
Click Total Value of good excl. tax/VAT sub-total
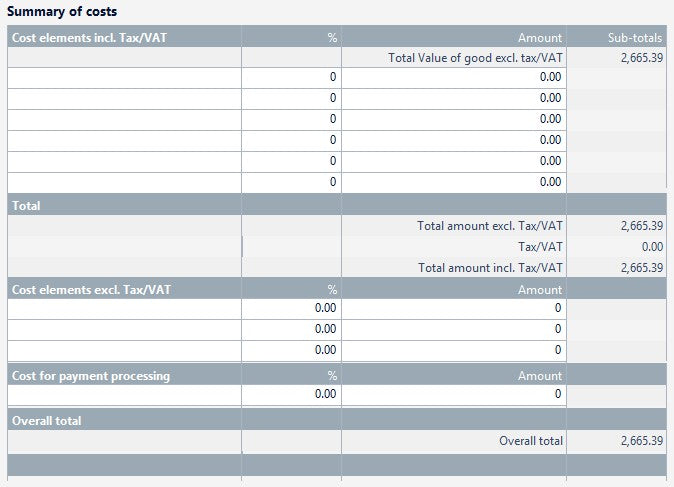tap(642, 58)
